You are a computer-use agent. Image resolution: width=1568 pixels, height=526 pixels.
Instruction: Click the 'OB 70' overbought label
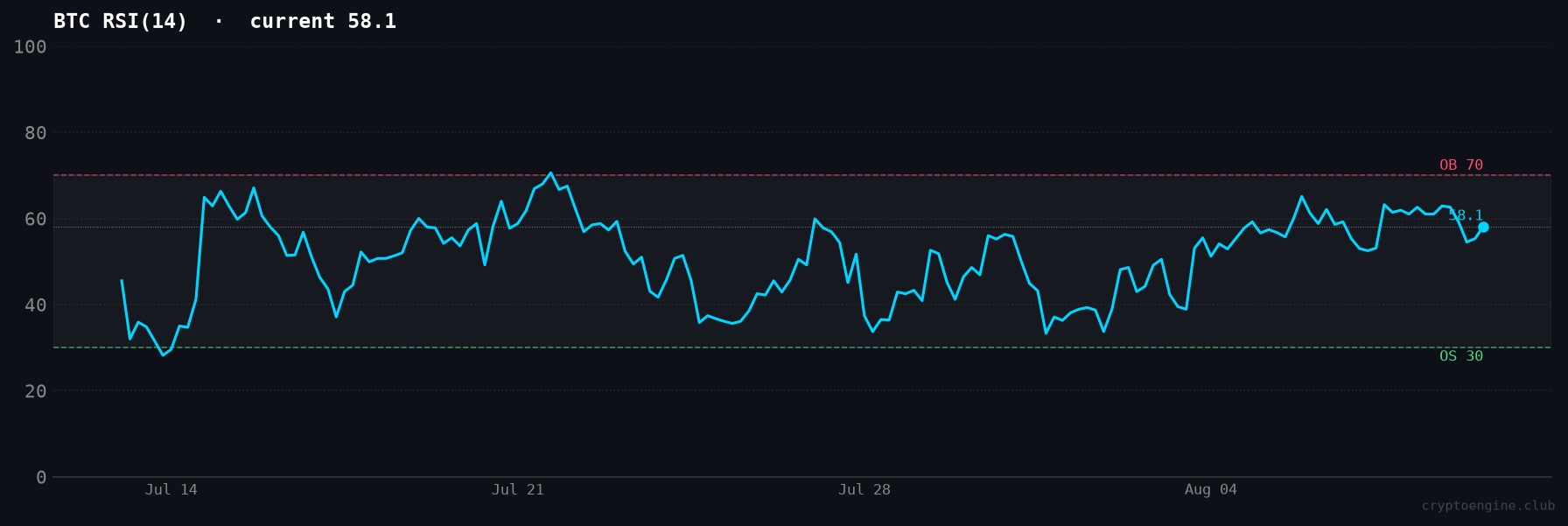coord(1461,165)
